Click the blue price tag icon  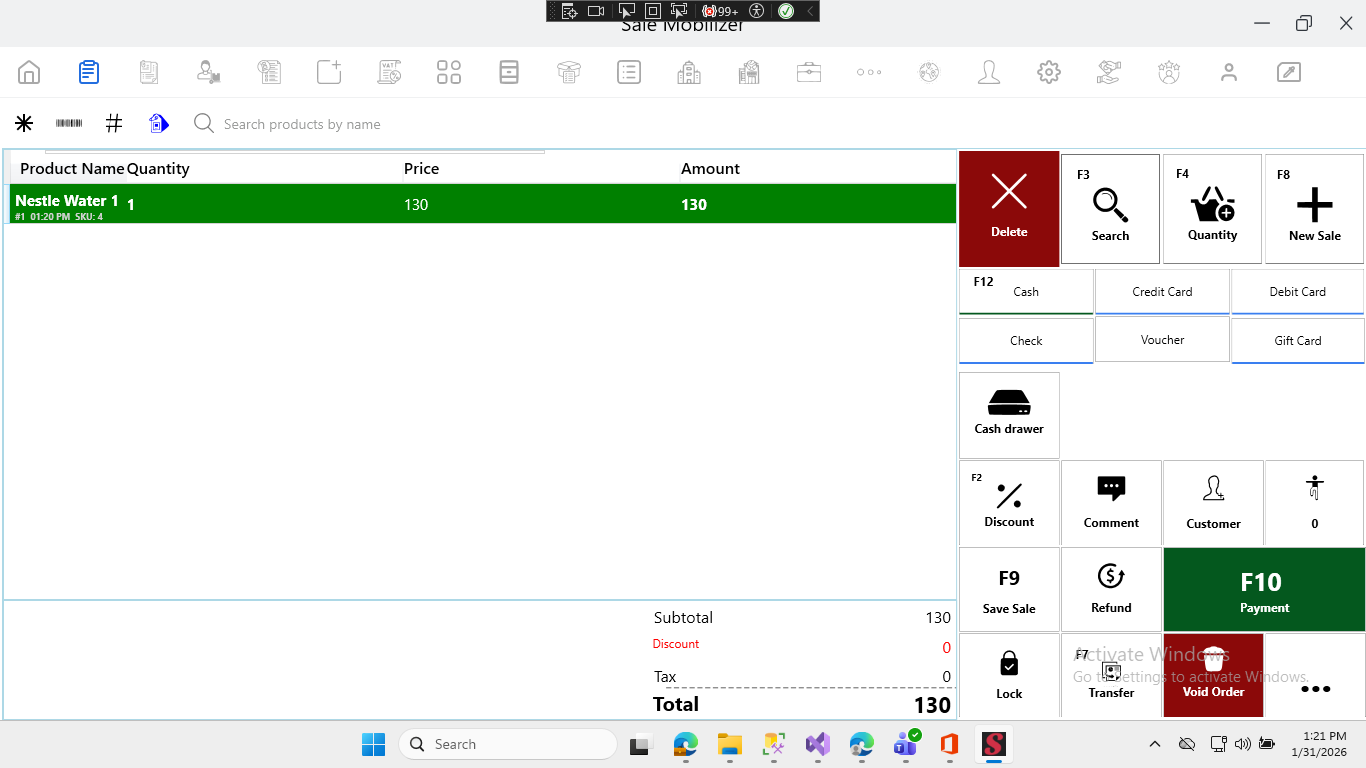159,123
